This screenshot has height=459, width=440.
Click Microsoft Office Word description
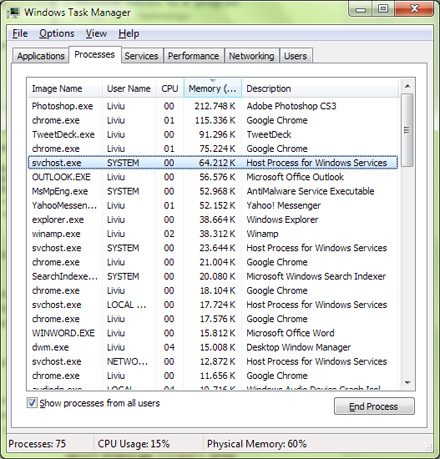290,333
